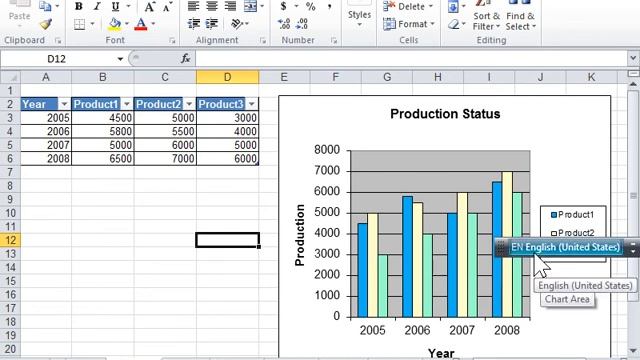This screenshot has width=640, height=360.
Task: Open the Format cells menu
Action: click(x=409, y=24)
